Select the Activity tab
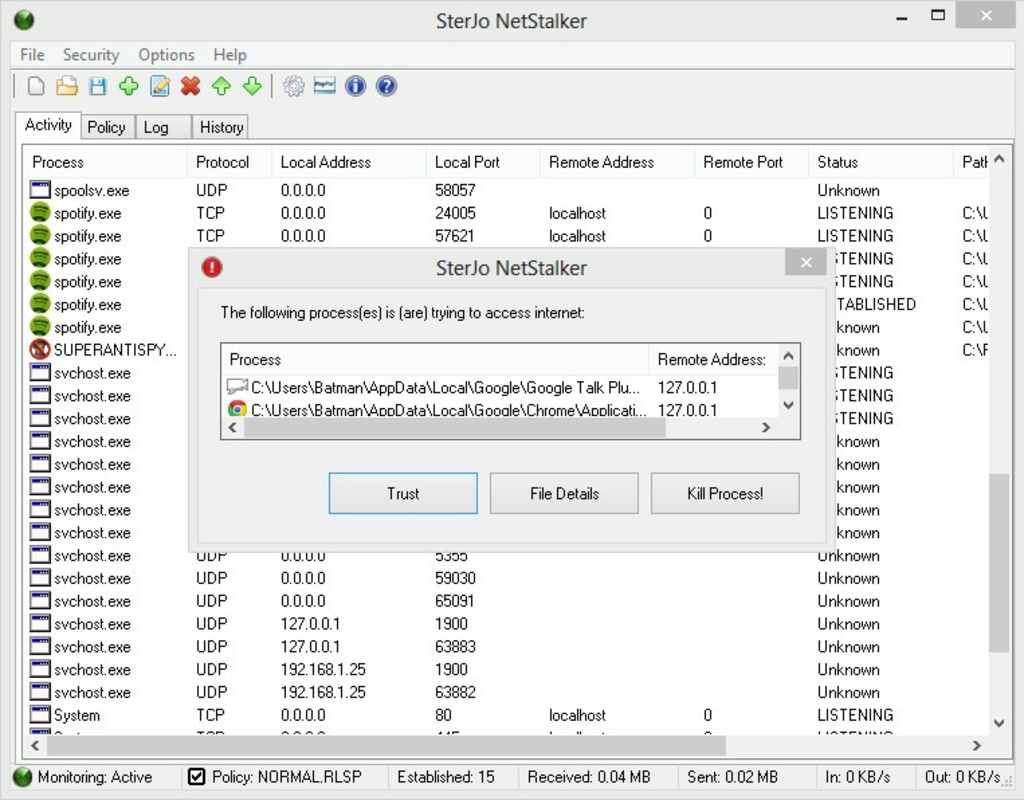This screenshot has height=800, width=1024. tap(48, 125)
